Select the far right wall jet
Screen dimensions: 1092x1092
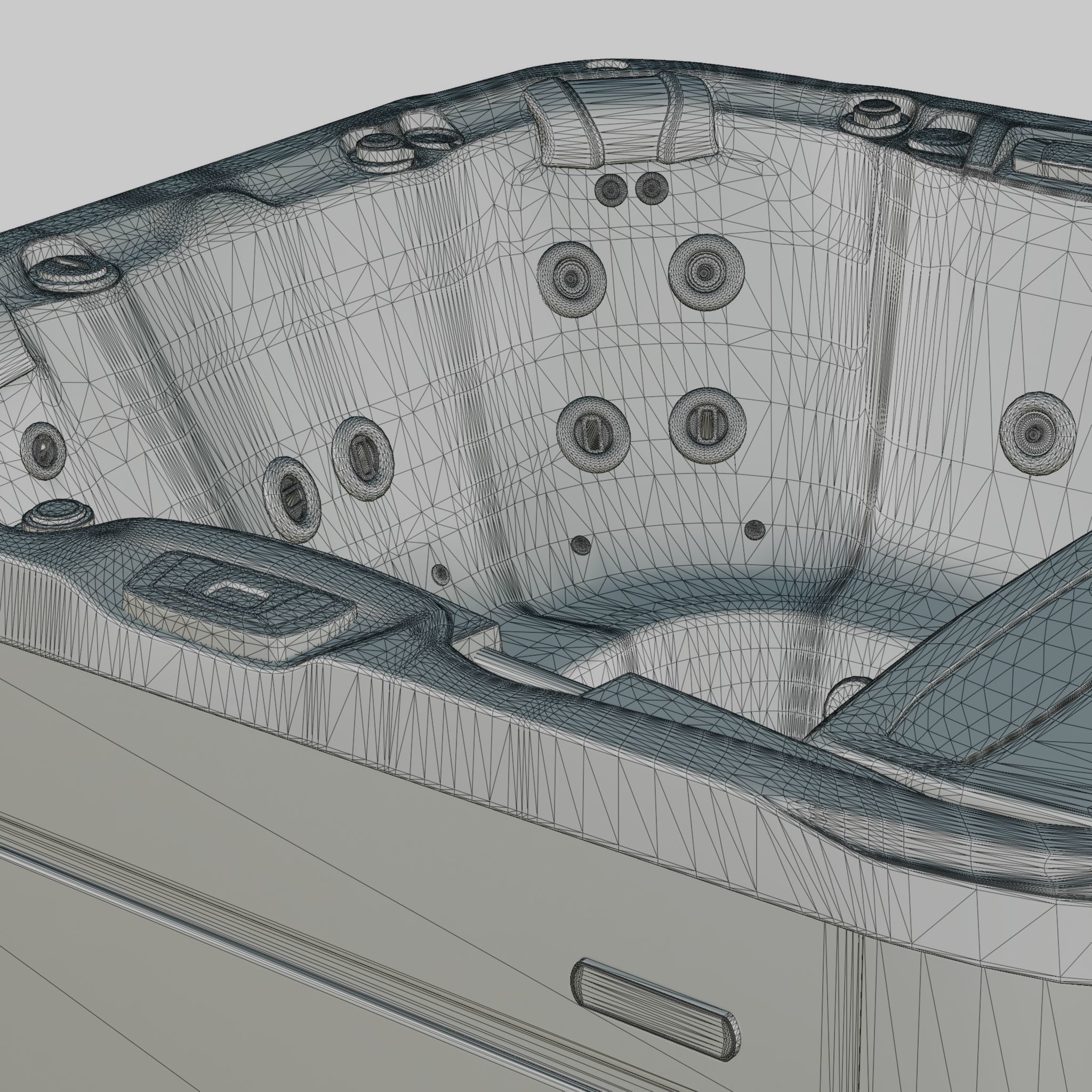coord(1037,433)
